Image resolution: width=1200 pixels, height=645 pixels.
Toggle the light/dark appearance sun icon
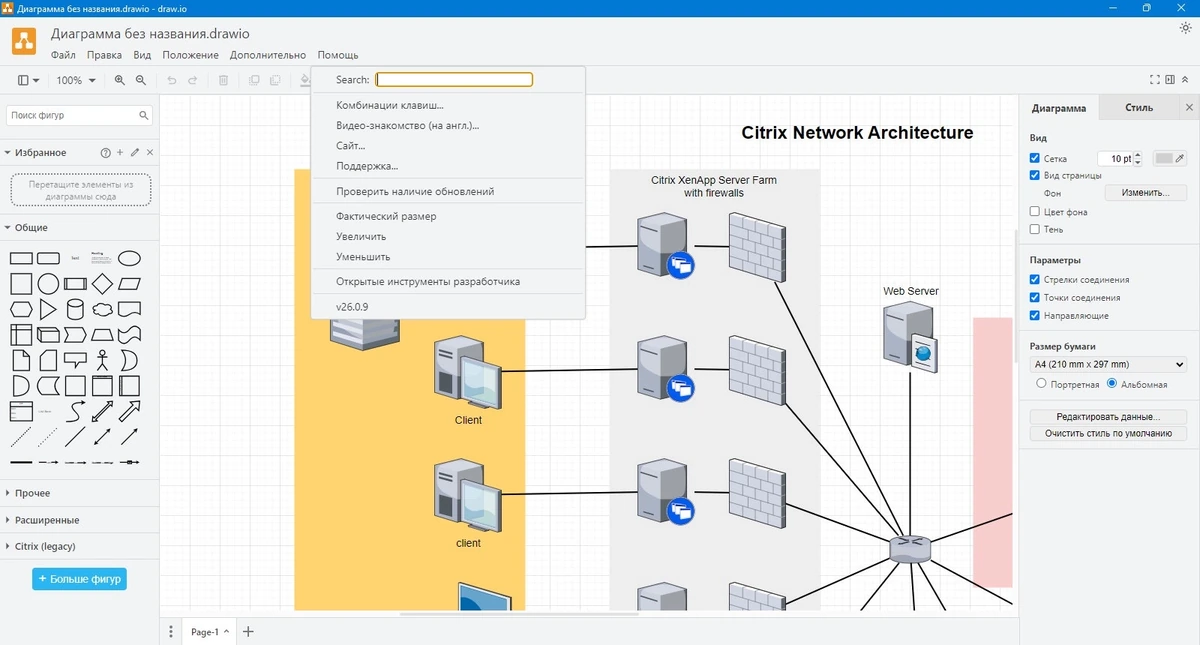pyautogui.click(x=1185, y=28)
